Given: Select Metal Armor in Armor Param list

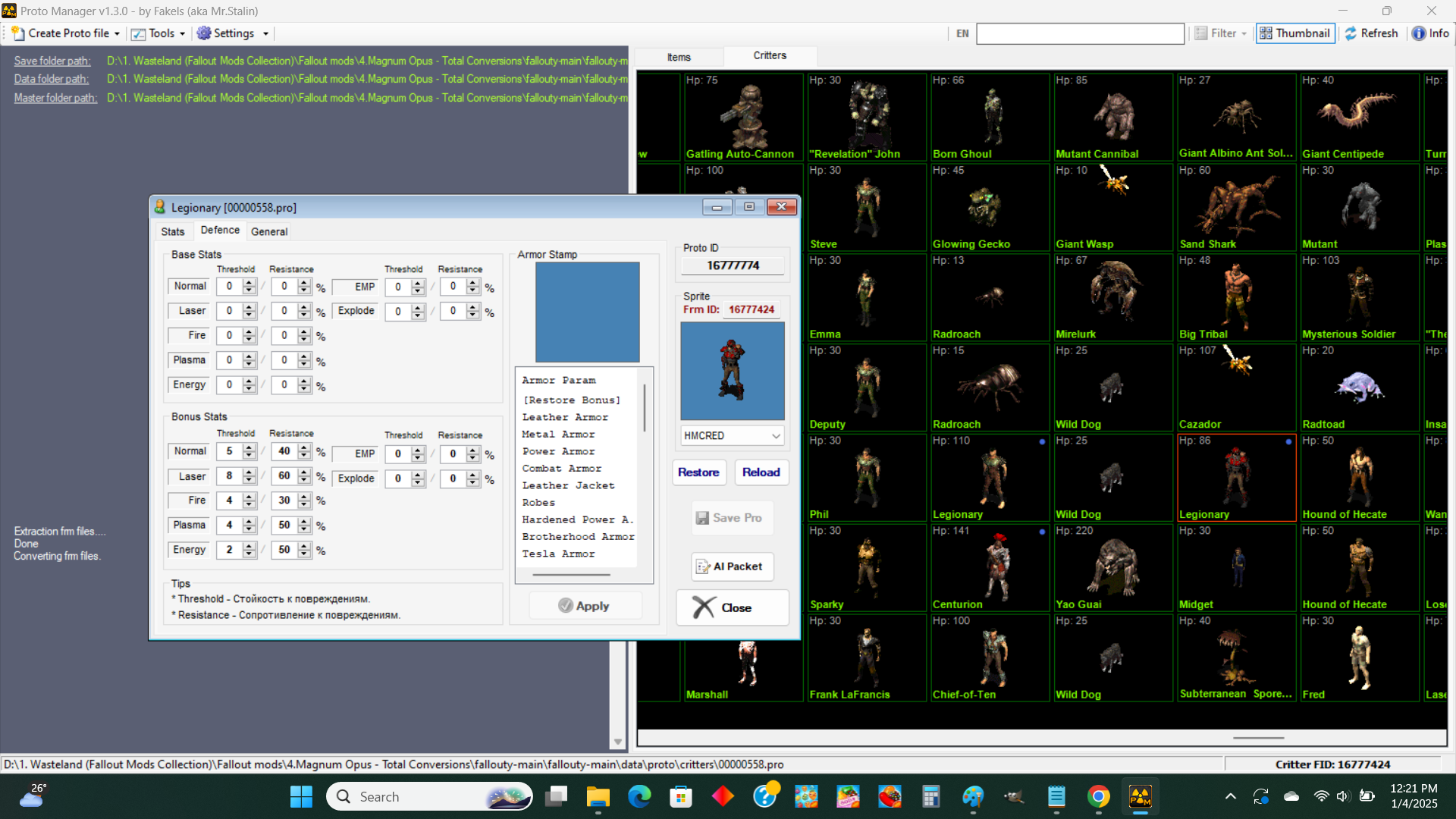Looking at the screenshot, I should (x=559, y=435).
